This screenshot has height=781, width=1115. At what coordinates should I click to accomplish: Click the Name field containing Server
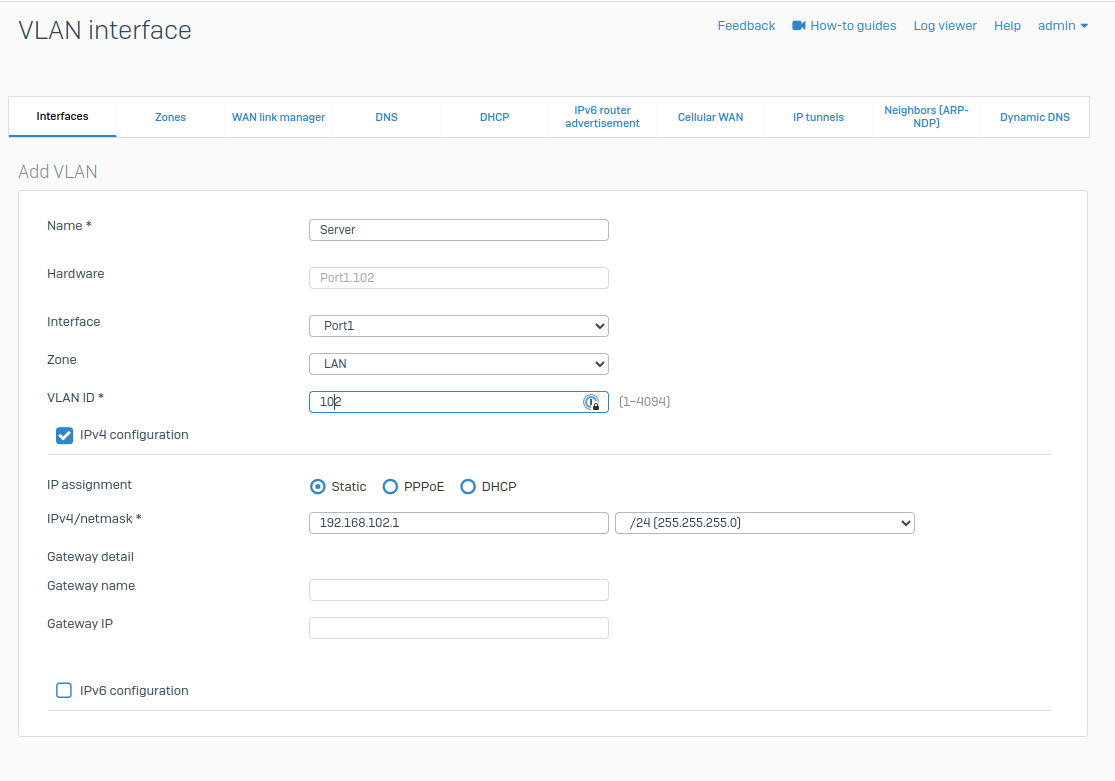(x=459, y=230)
